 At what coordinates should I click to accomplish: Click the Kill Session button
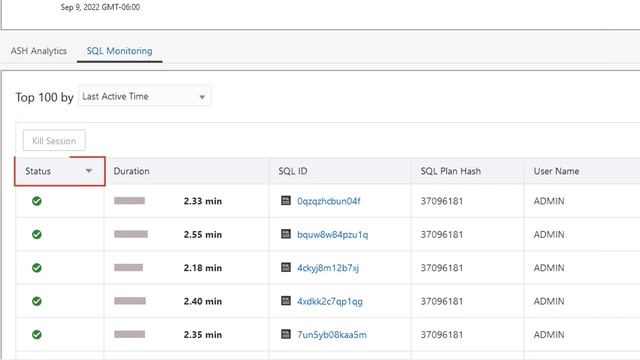coord(54,141)
